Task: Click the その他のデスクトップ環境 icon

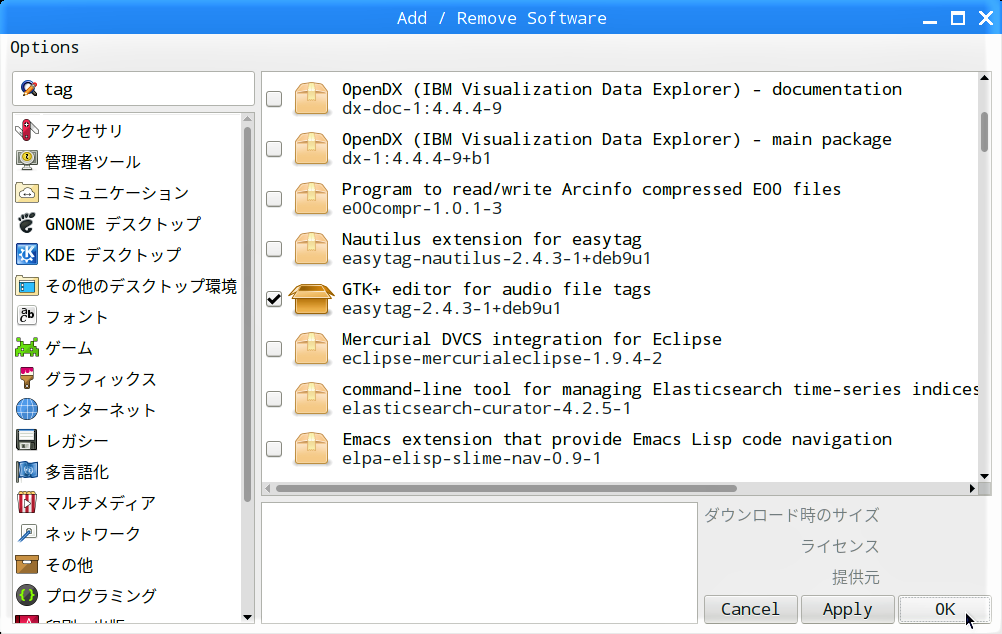Action: tap(27, 286)
